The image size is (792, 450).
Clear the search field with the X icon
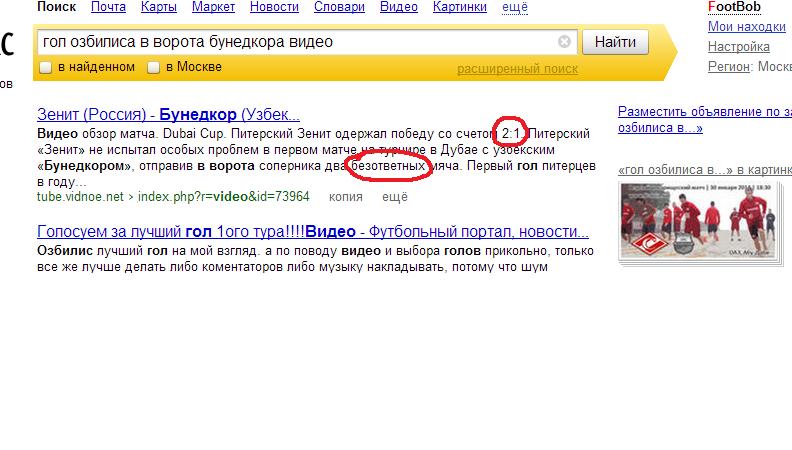(x=564, y=42)
